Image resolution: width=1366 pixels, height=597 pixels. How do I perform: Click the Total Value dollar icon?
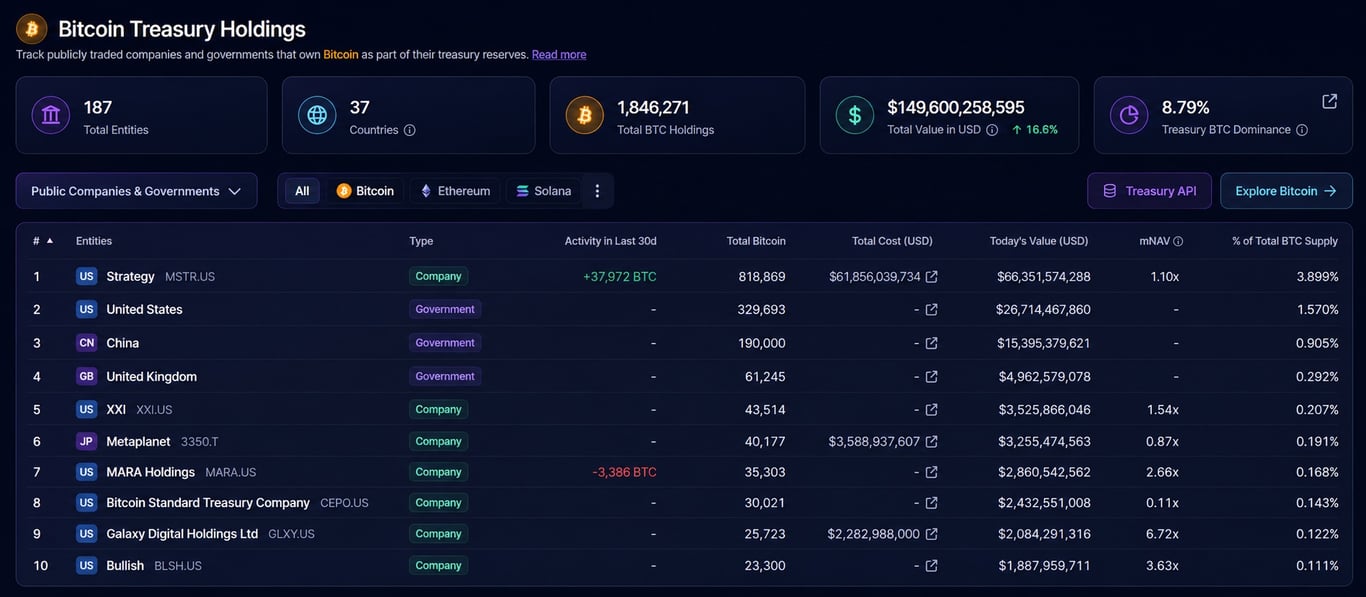point(855,115)
